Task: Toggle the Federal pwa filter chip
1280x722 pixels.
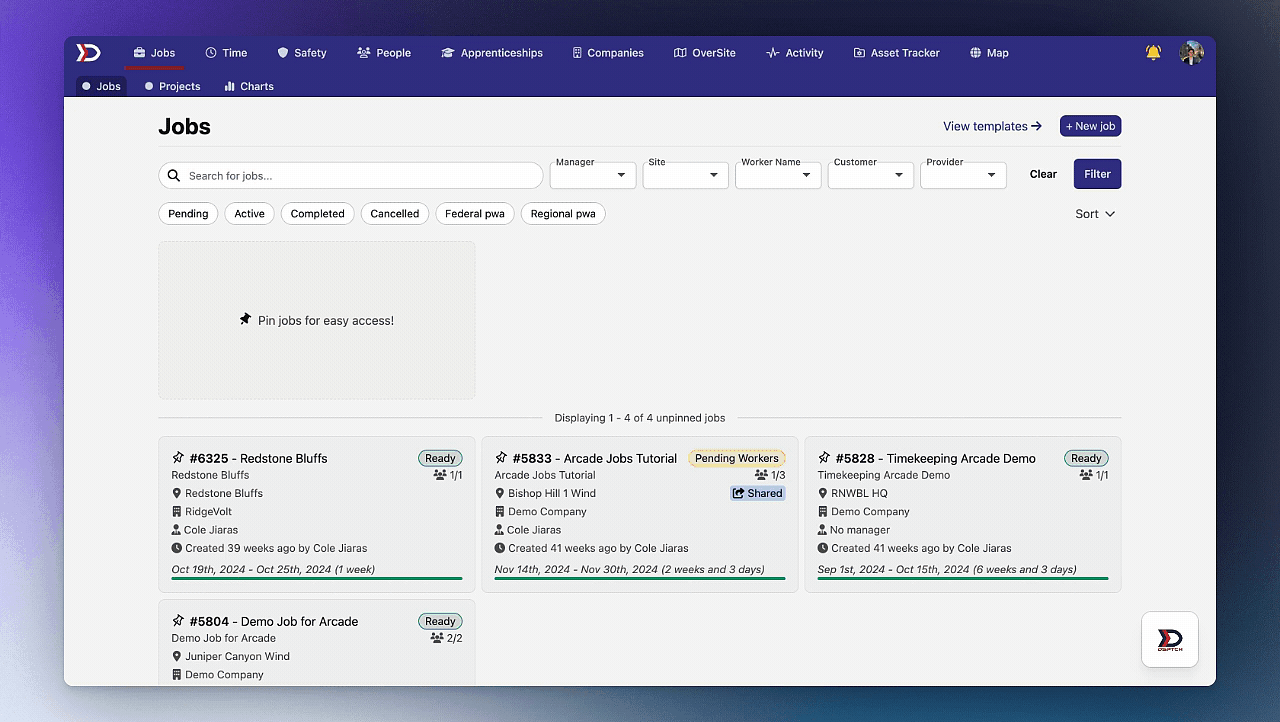Action: pos(475,214)
